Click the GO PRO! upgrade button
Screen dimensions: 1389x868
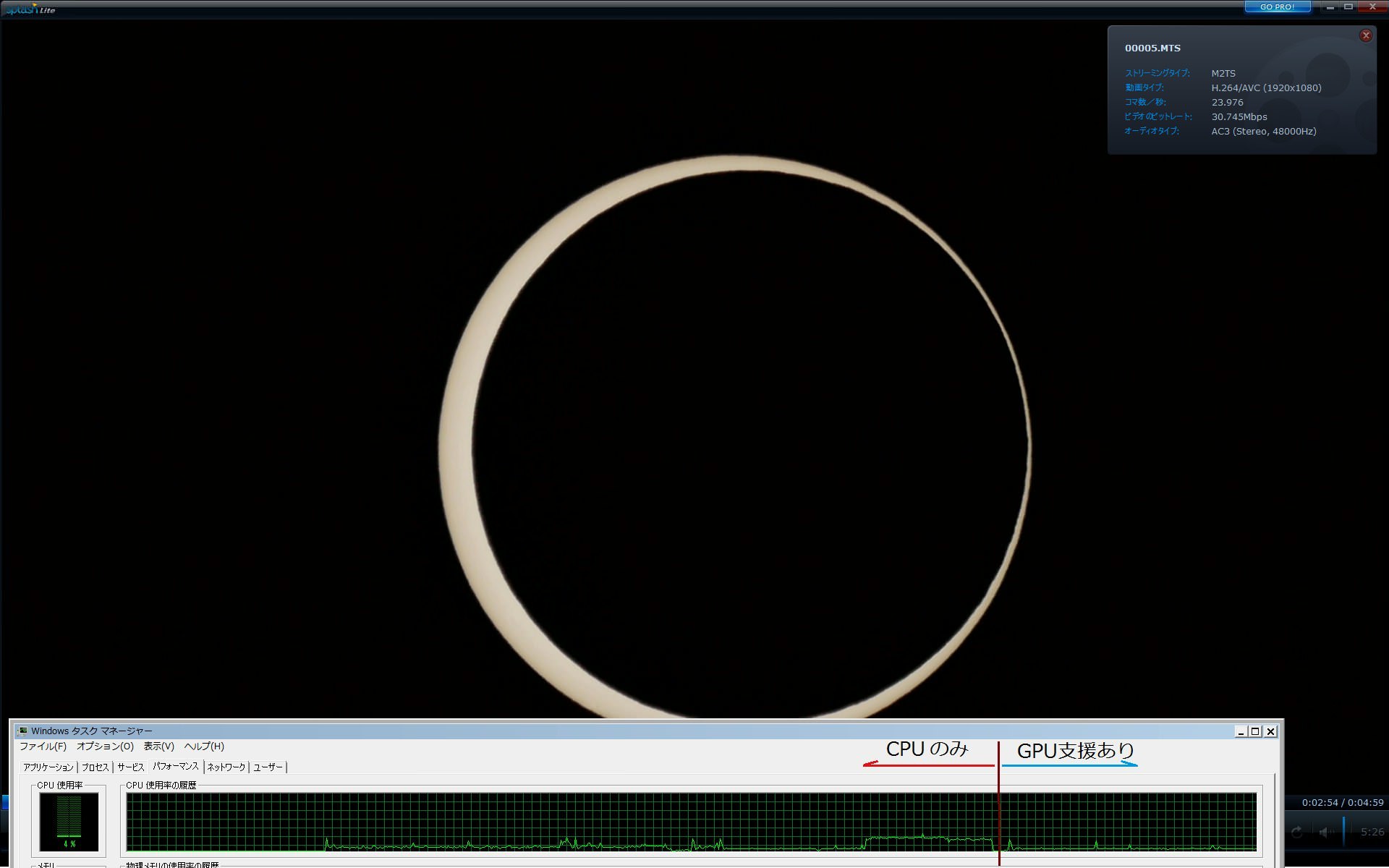click(1277, 7)
